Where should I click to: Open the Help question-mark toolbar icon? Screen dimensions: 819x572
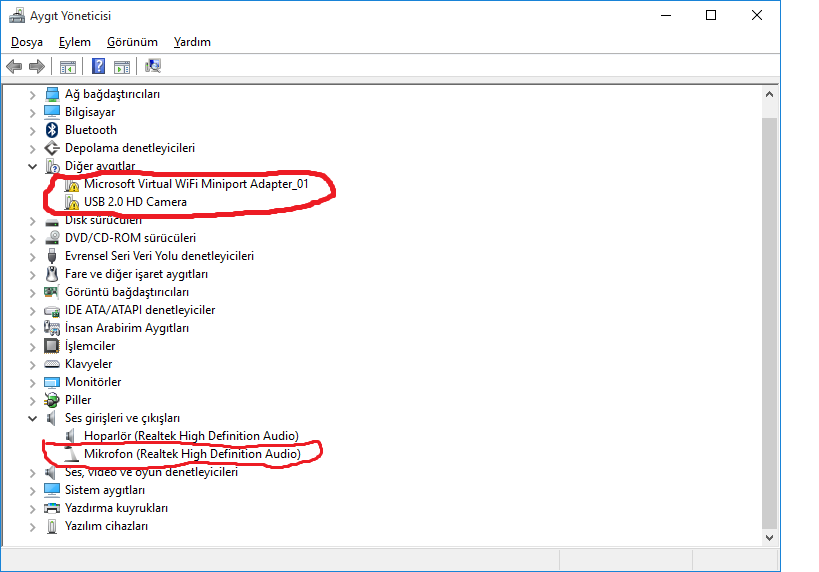[x=98, y=66]
